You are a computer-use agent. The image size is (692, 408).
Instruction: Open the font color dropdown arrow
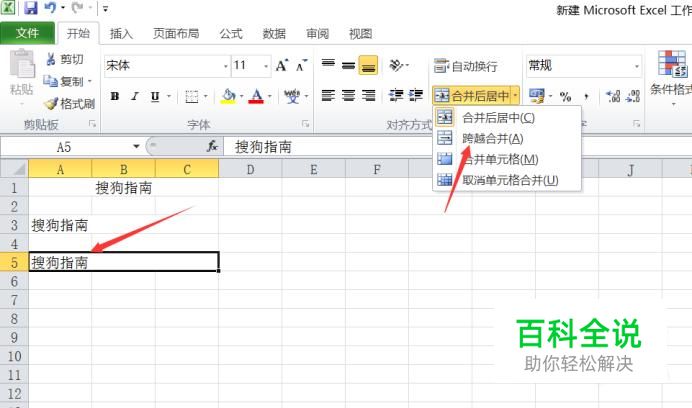[270, 96]
